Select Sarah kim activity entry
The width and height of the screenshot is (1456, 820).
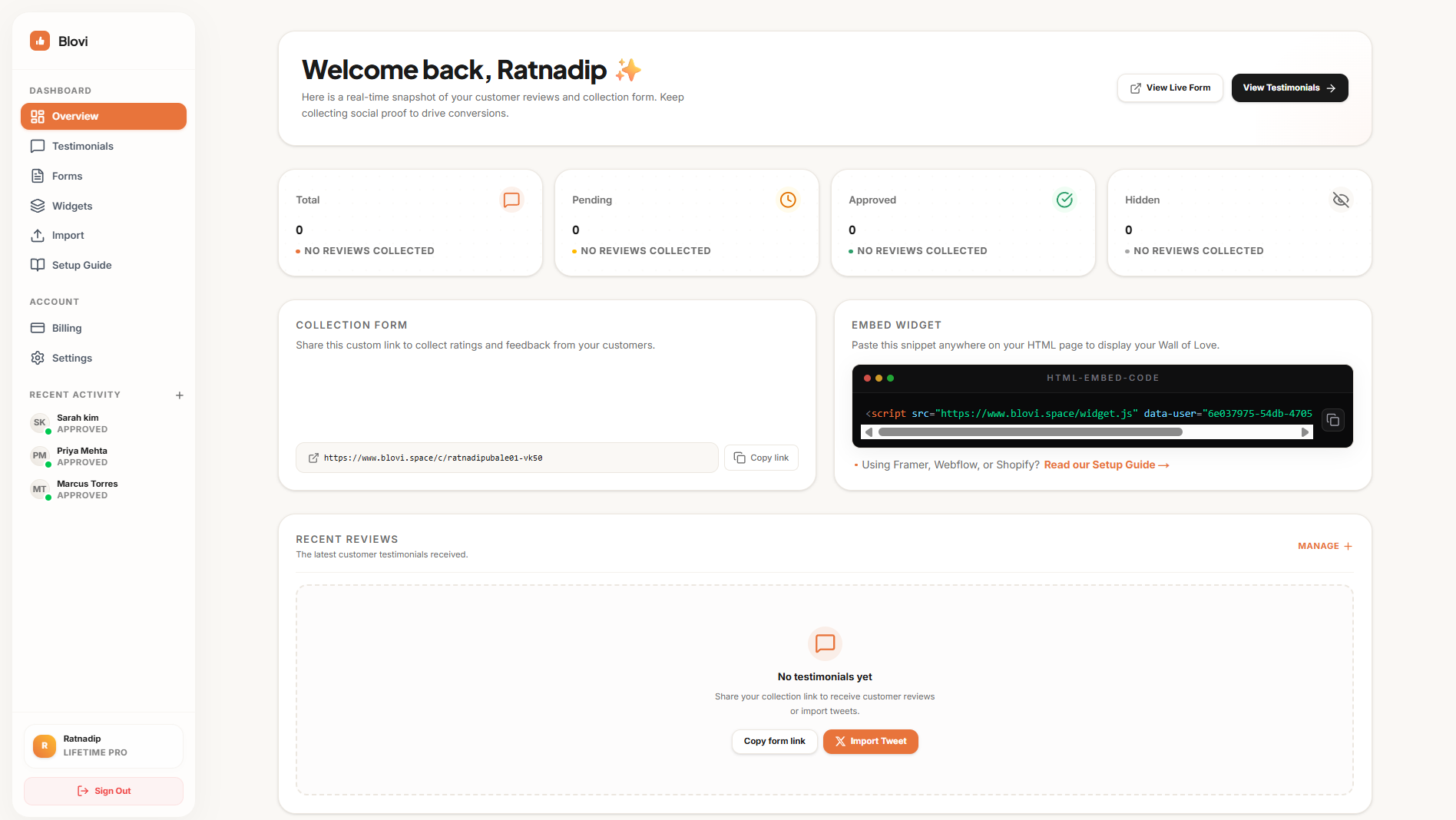(x=104, y=423)
